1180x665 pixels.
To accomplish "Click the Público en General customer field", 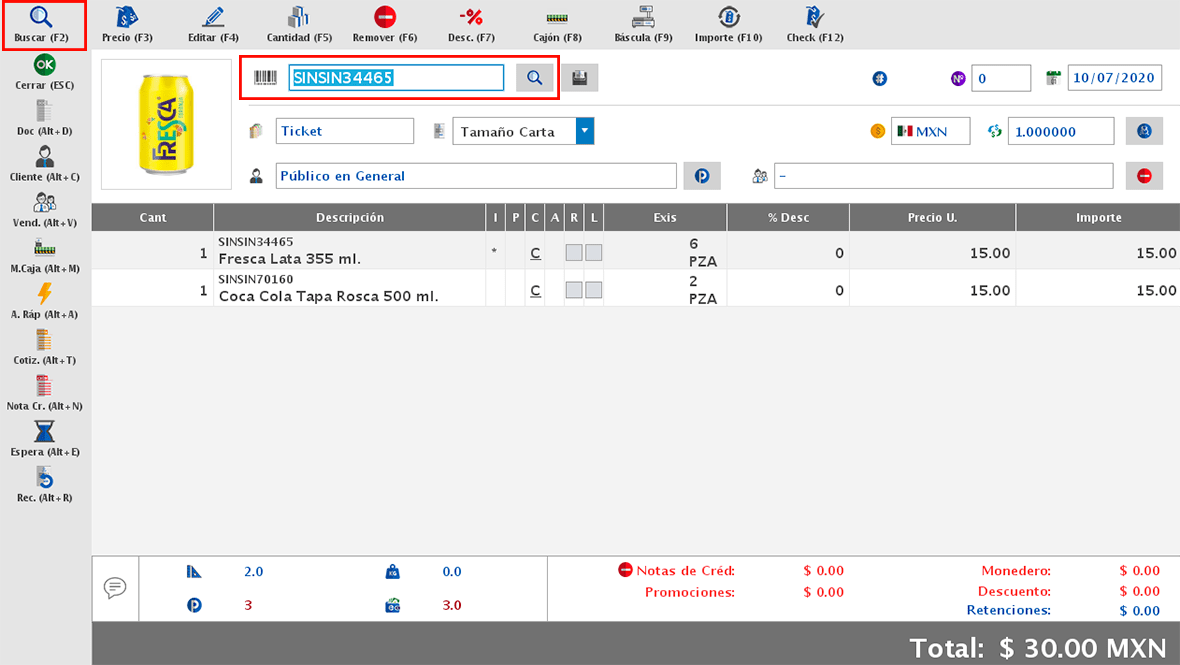I will point(476,176).
